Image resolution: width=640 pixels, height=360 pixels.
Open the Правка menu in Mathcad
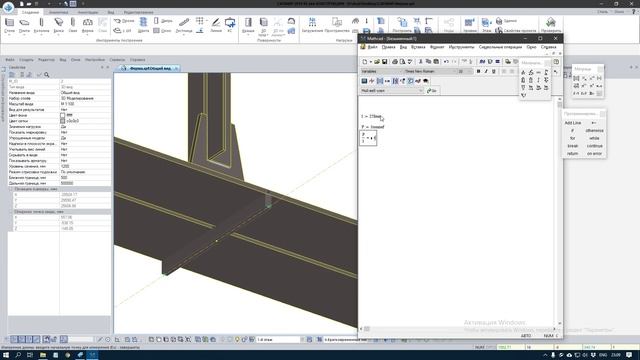pos(388,47)
